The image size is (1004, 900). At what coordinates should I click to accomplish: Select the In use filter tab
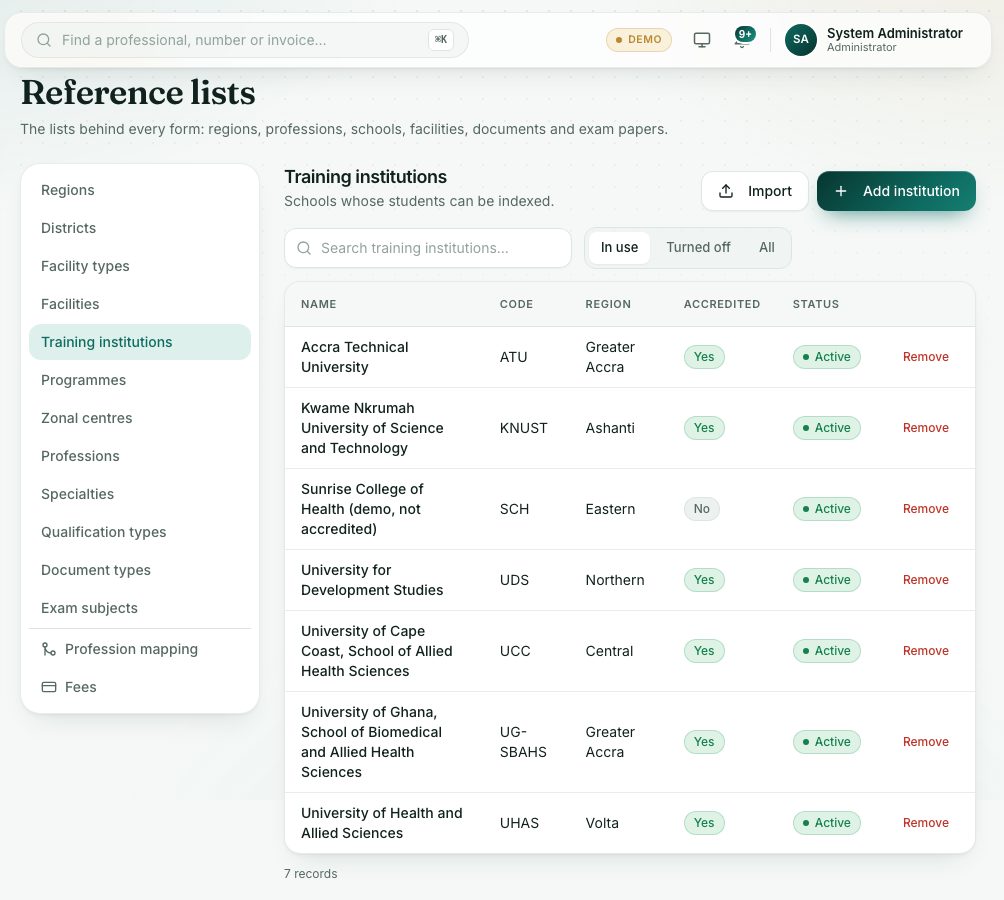[619, 247]
